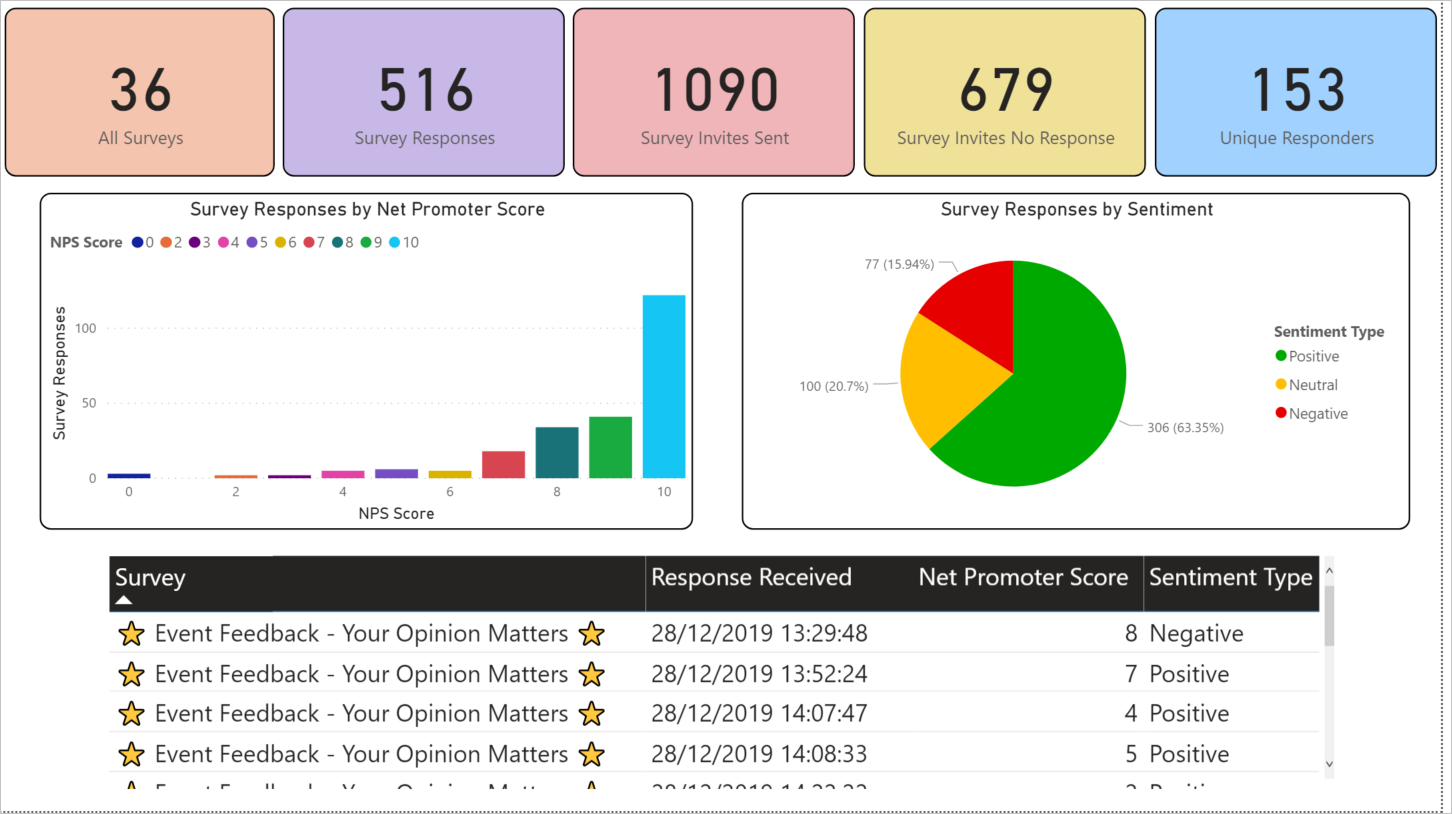
Task: Click NPS score 9 legend dot
Action: [367, 242]
